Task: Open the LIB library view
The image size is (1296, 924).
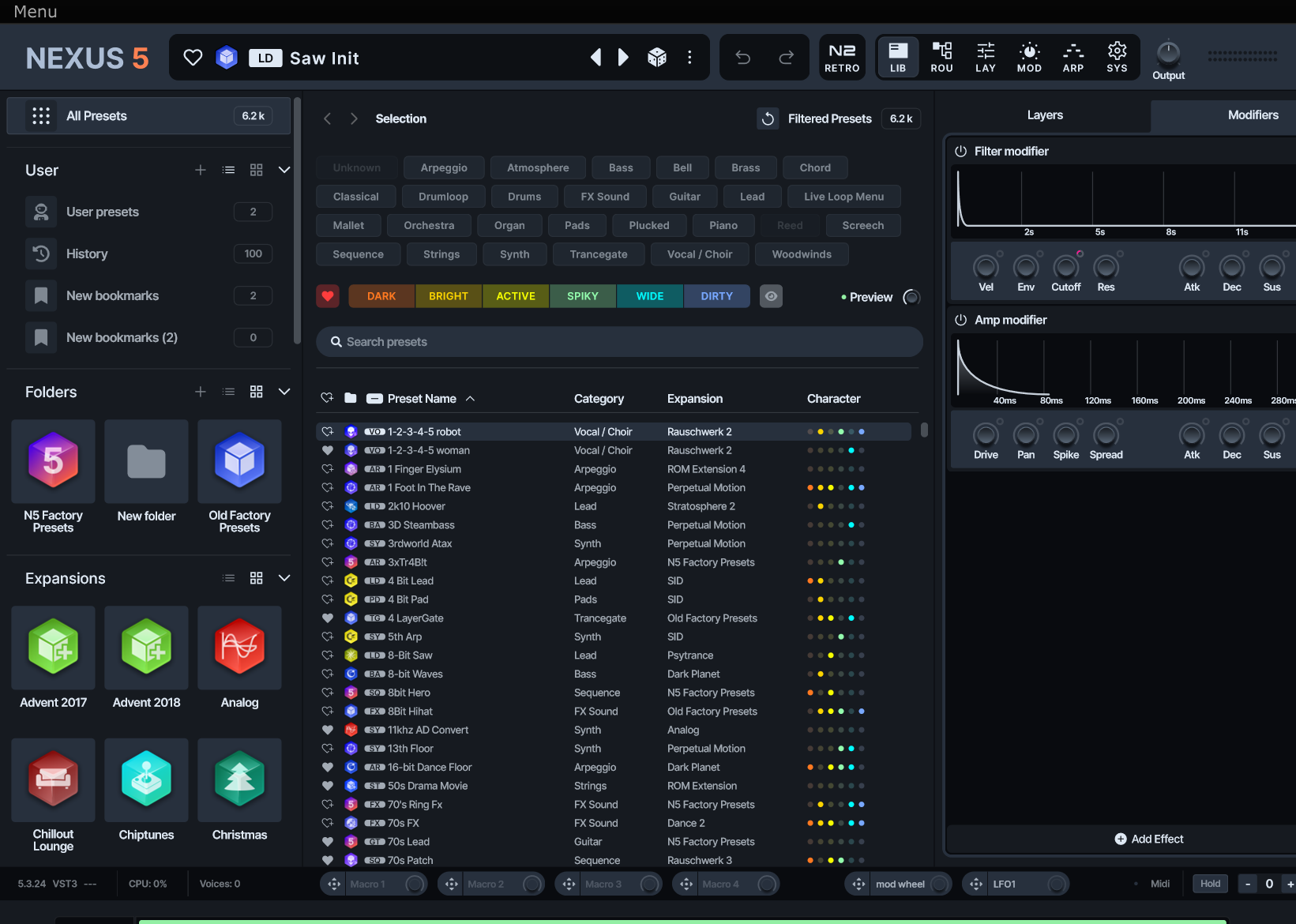Action: [898, 58]
